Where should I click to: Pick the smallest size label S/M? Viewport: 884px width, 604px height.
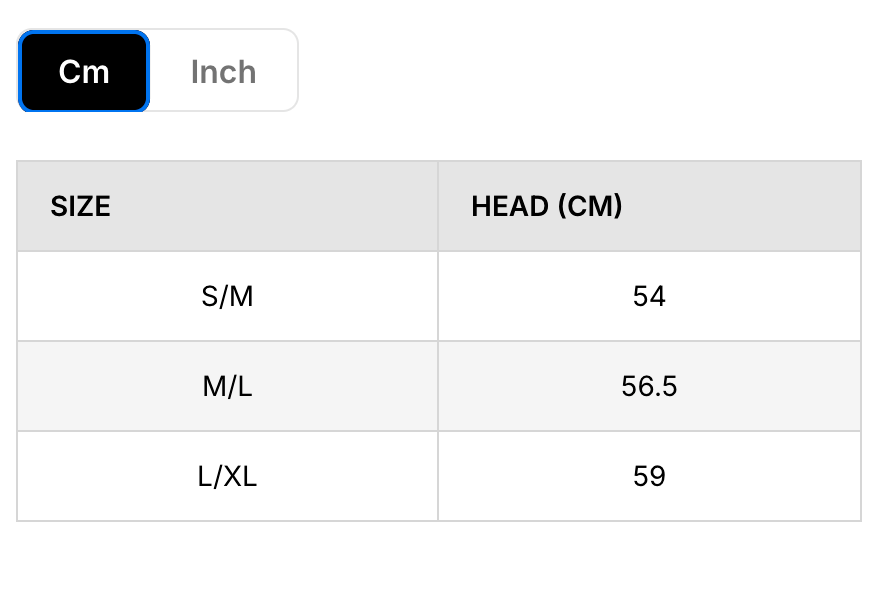(x=227, y=296)
